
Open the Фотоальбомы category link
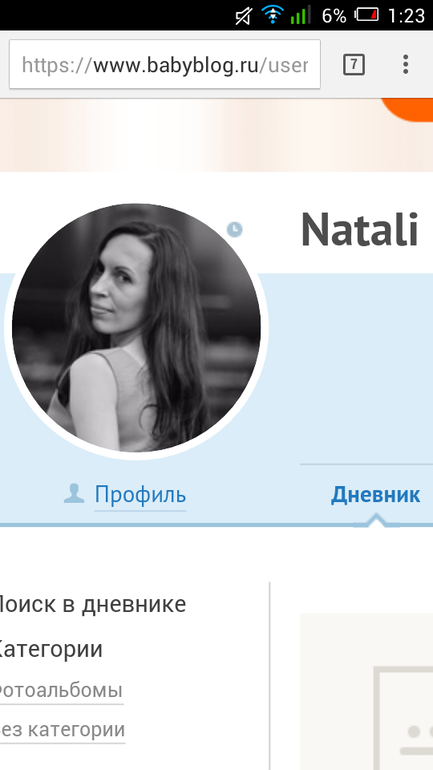(x=61, y=690)
